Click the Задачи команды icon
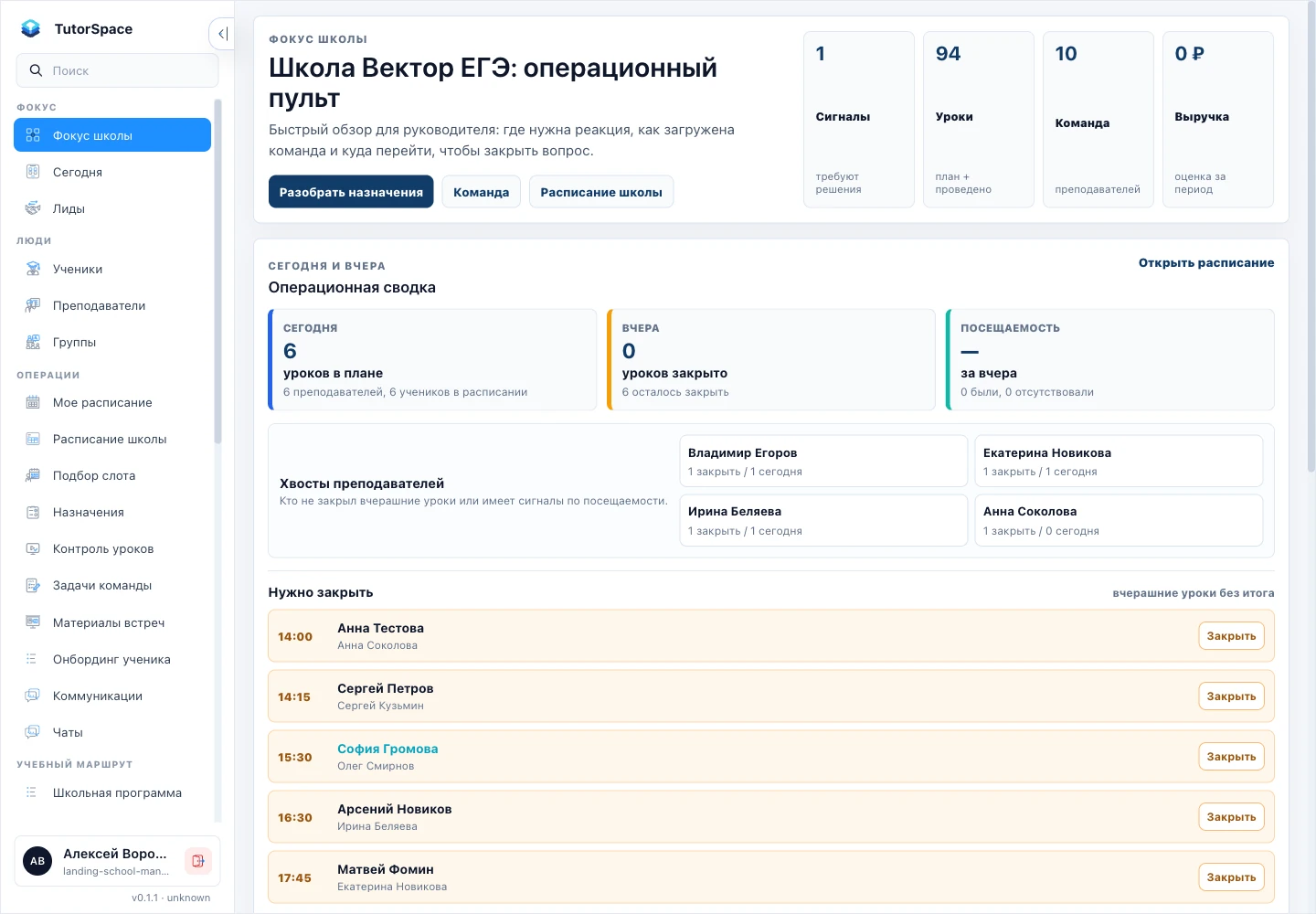 (x=33, y=585)
